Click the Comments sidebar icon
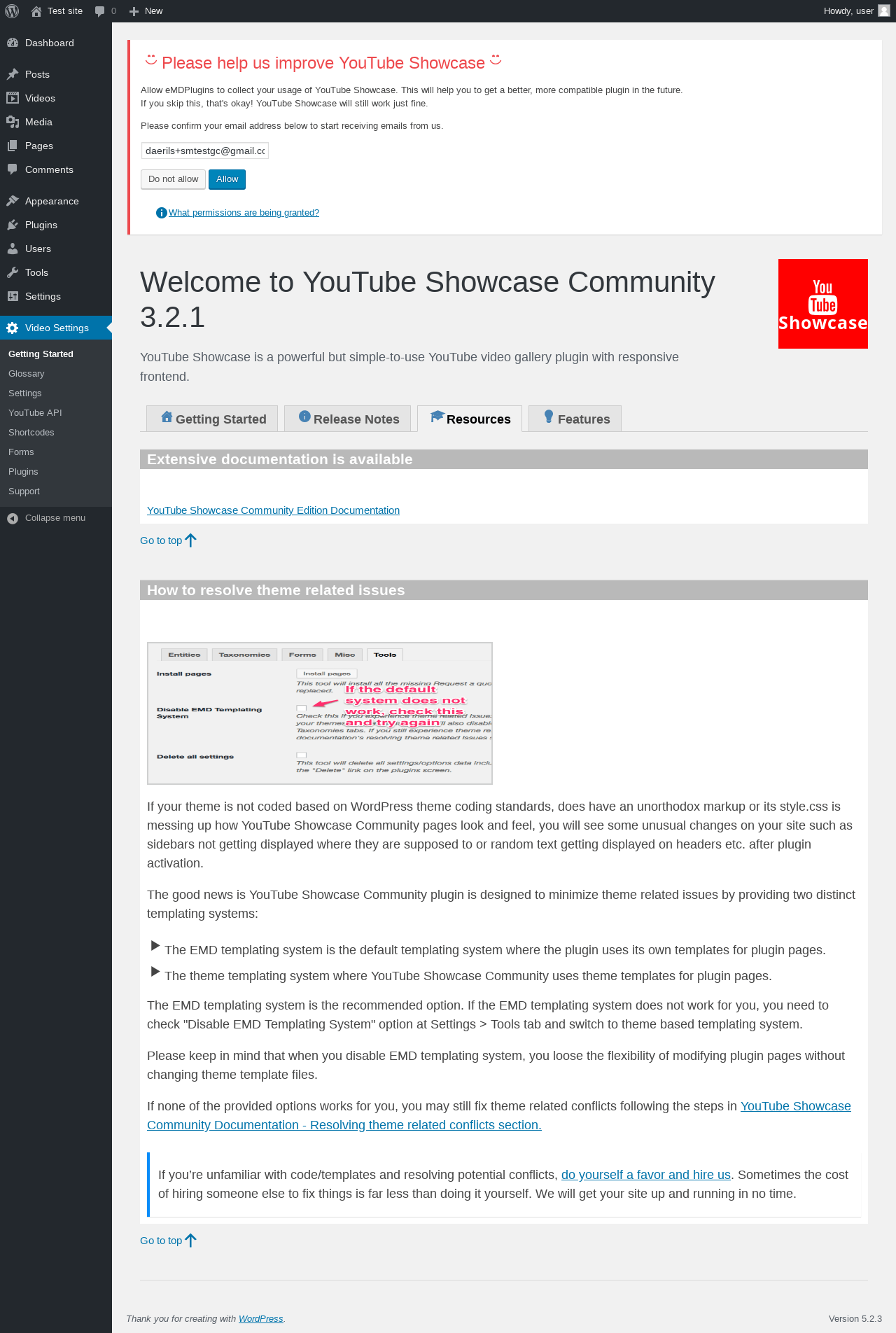 (x=13, y=169)
